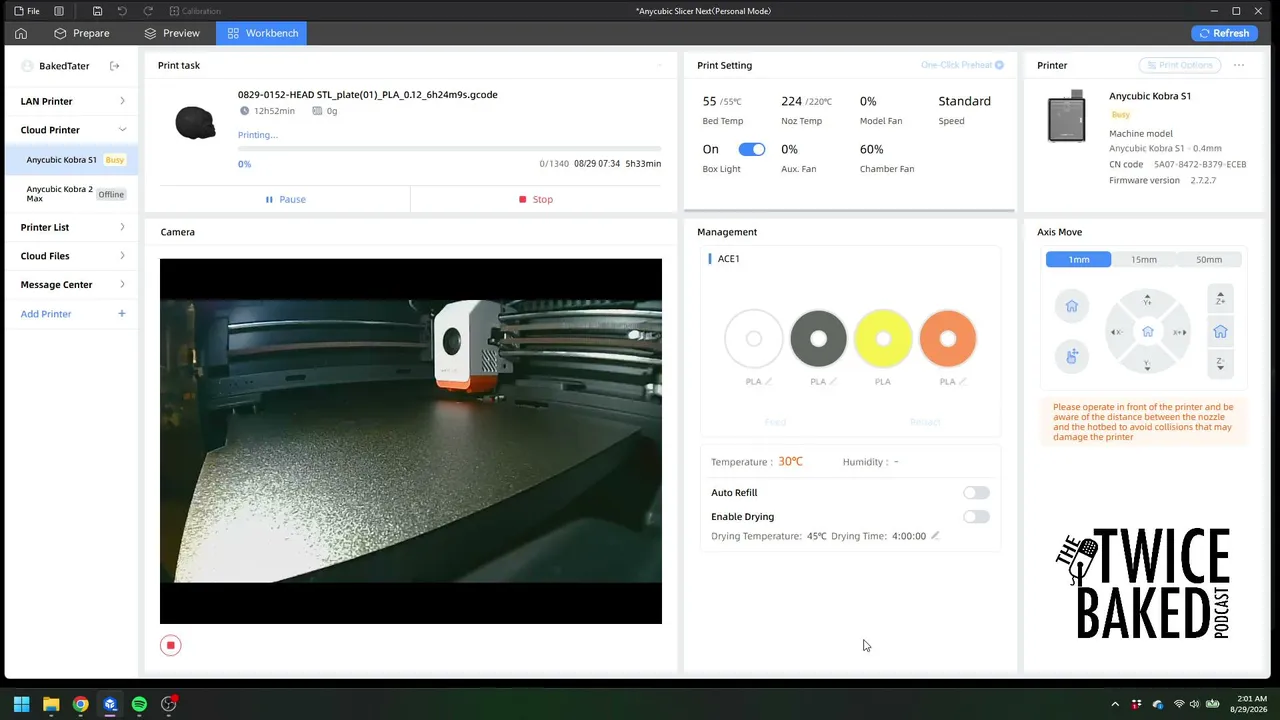Click the hand move icon button
The width and height of the screenshot is (1280, 720).
click(x=1072, y=356)
